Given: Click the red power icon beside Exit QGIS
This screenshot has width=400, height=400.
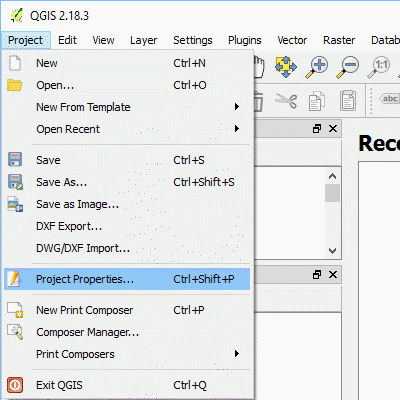Looking at the screenshot, I should (15, 385).
